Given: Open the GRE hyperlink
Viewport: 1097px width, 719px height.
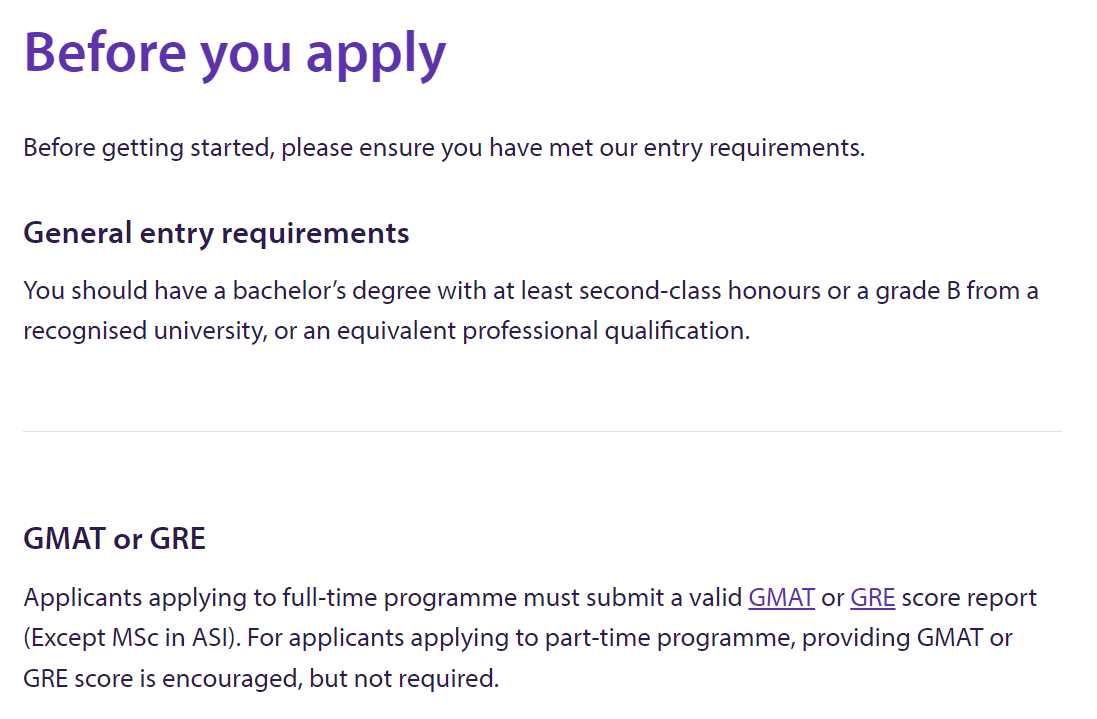Looking at the screenshot, I should click(872, 598).
